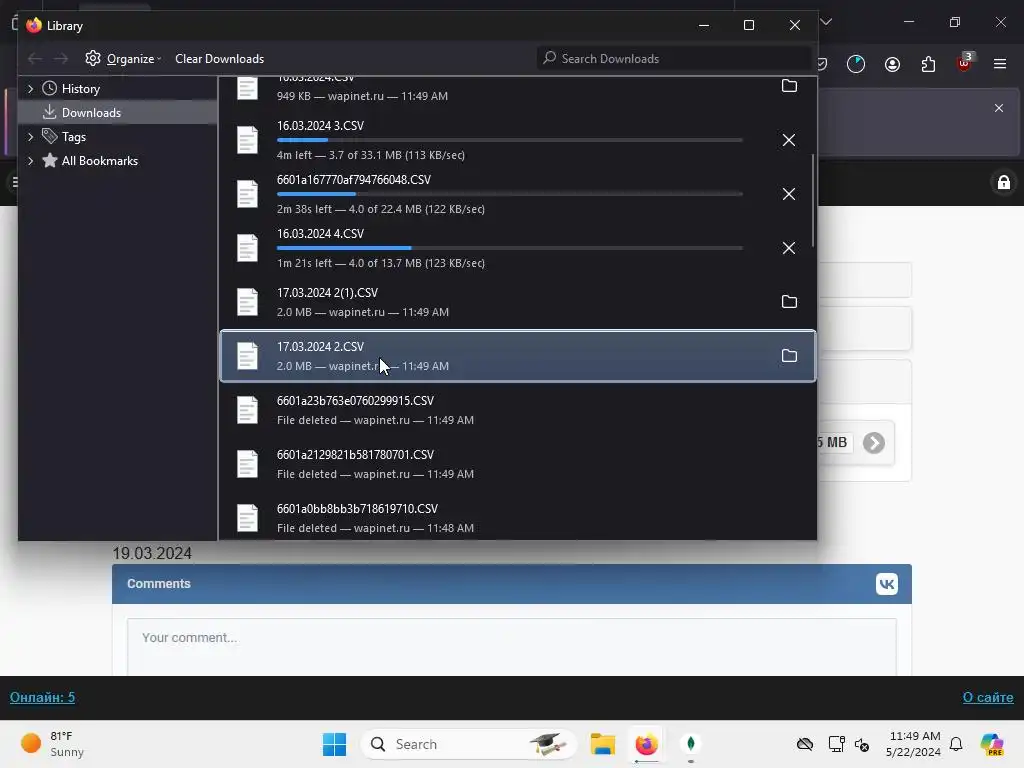This screenshot has width=1024, height=768.
Task: Select All Bookmarks in the sidebar
Action: tap(99, 161)
